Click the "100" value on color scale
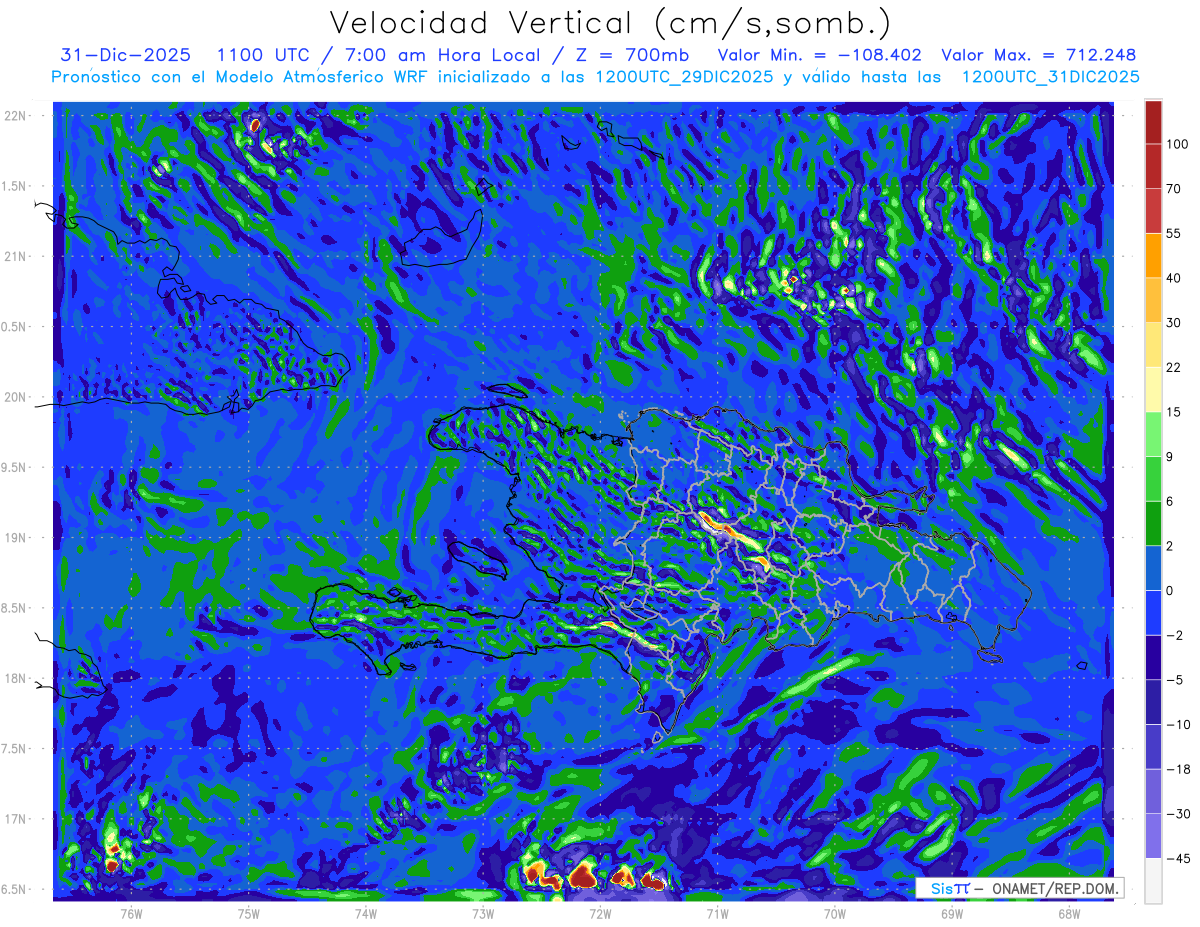This screenshot has height=927, width=1200. (x=1177, y=145)
